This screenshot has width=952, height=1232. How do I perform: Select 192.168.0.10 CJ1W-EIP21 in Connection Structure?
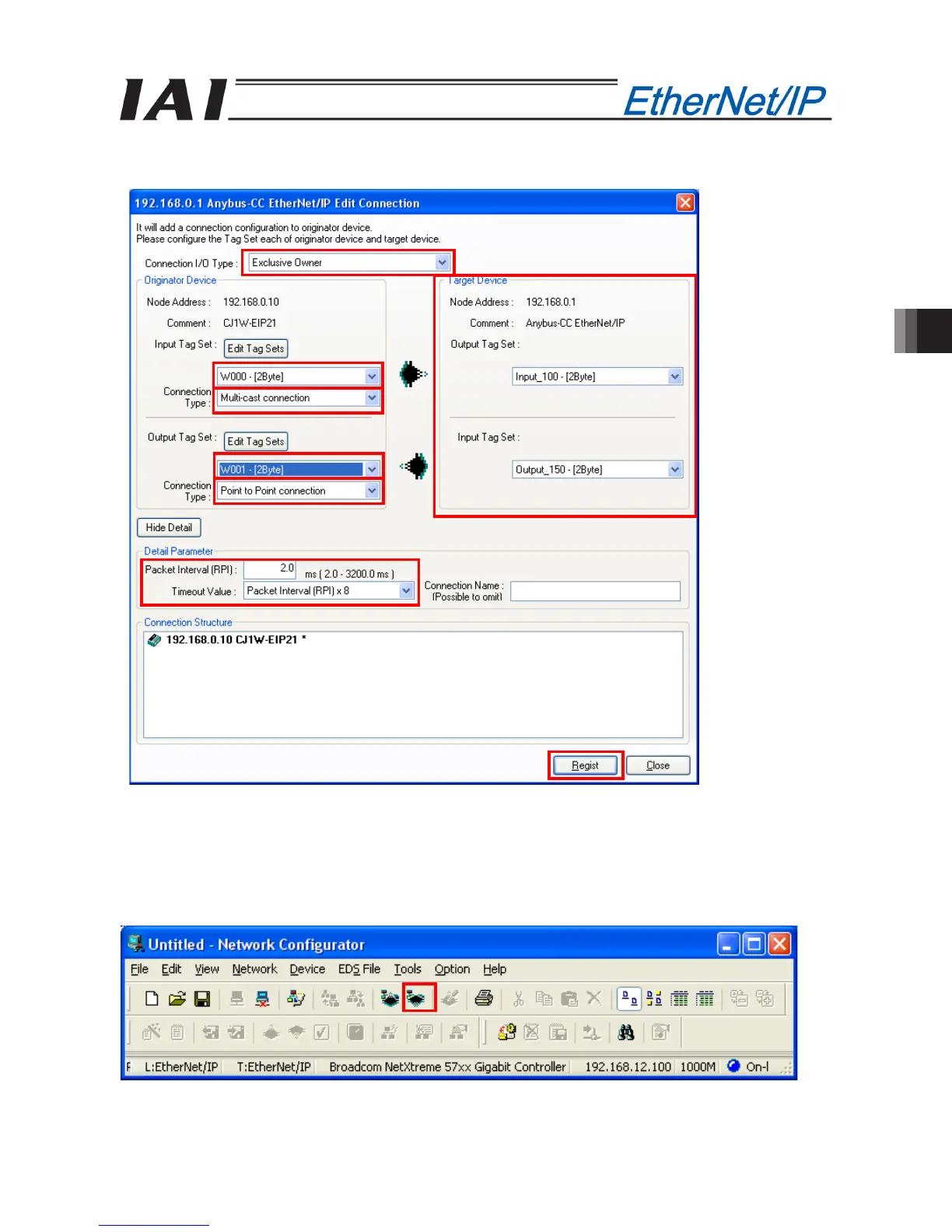(x=235, y=640)
